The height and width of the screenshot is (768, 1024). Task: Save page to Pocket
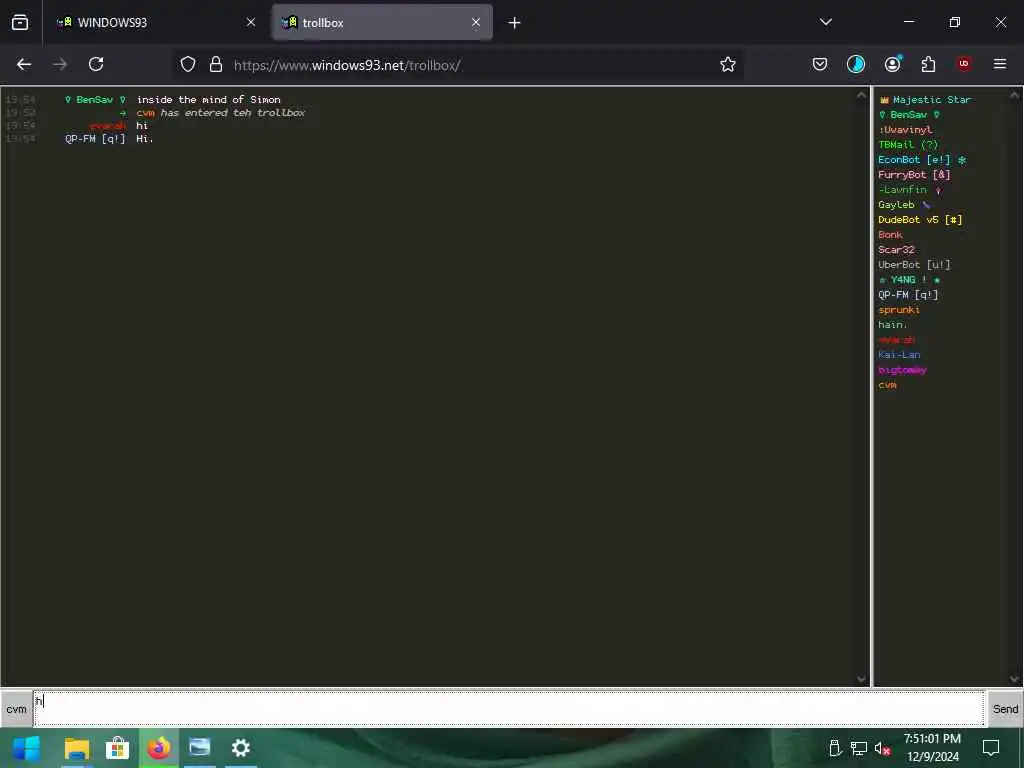coord(820,65)
